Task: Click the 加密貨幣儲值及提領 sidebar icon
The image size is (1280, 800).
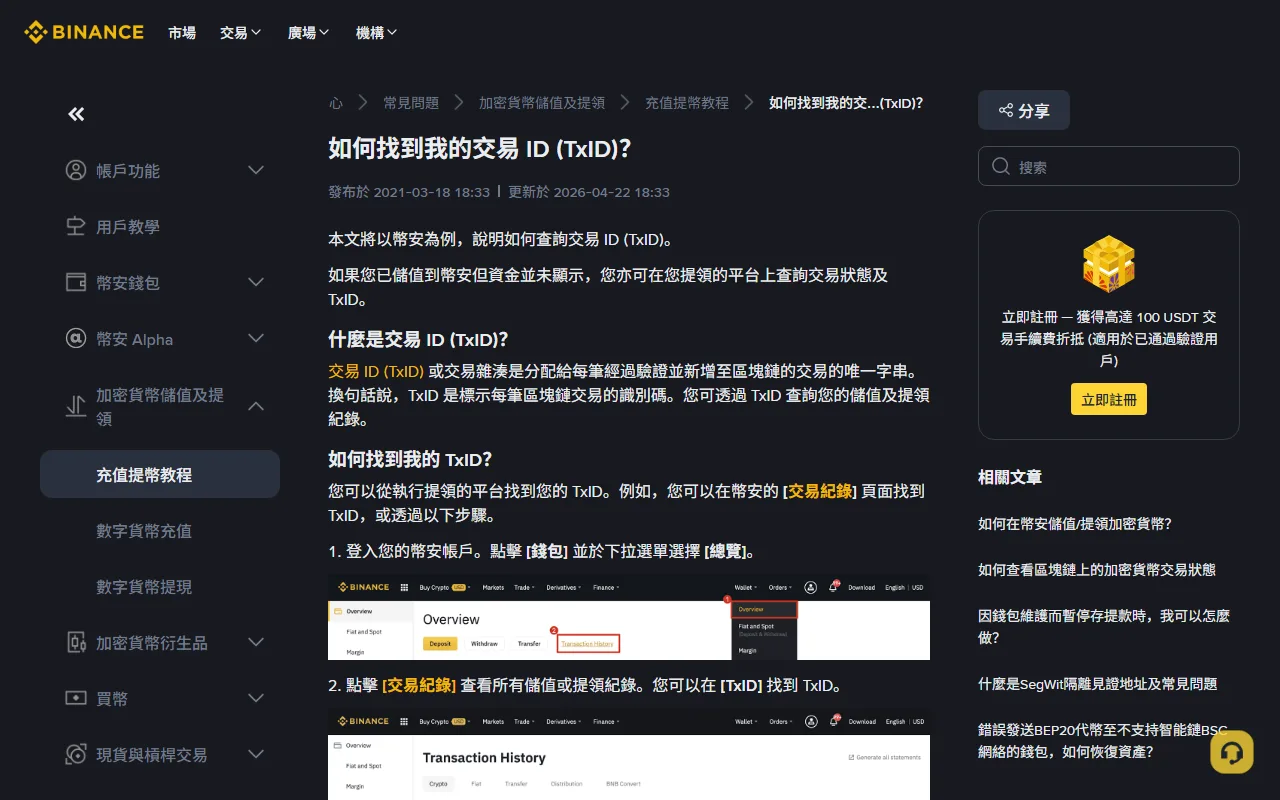Action: [x=76, y=406]
